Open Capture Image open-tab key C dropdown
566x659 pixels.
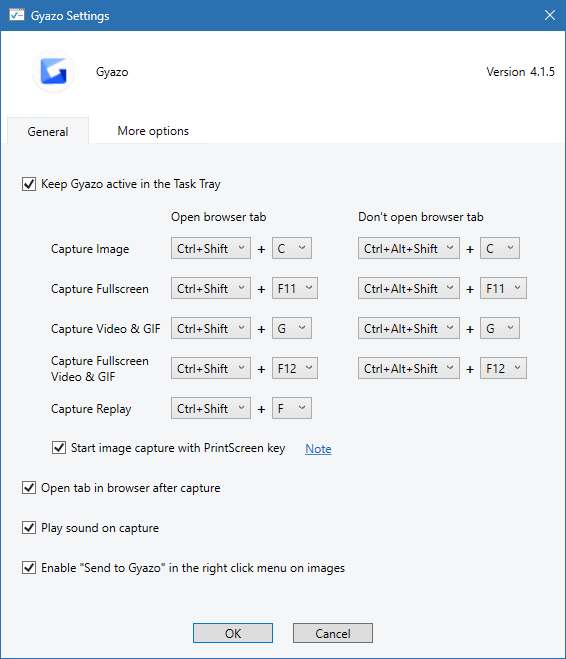point(292,248)
